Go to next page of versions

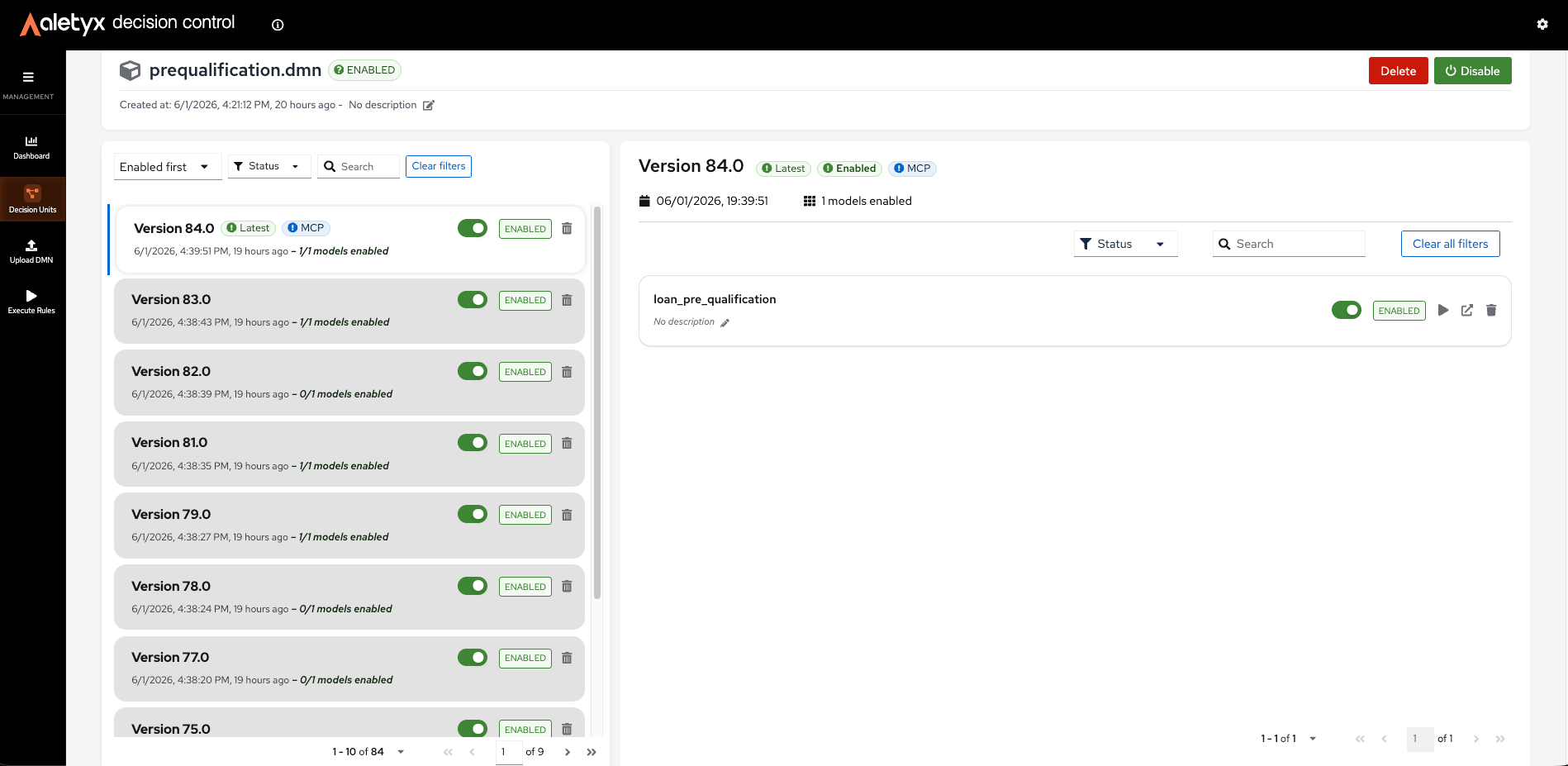tap(568, 752)
